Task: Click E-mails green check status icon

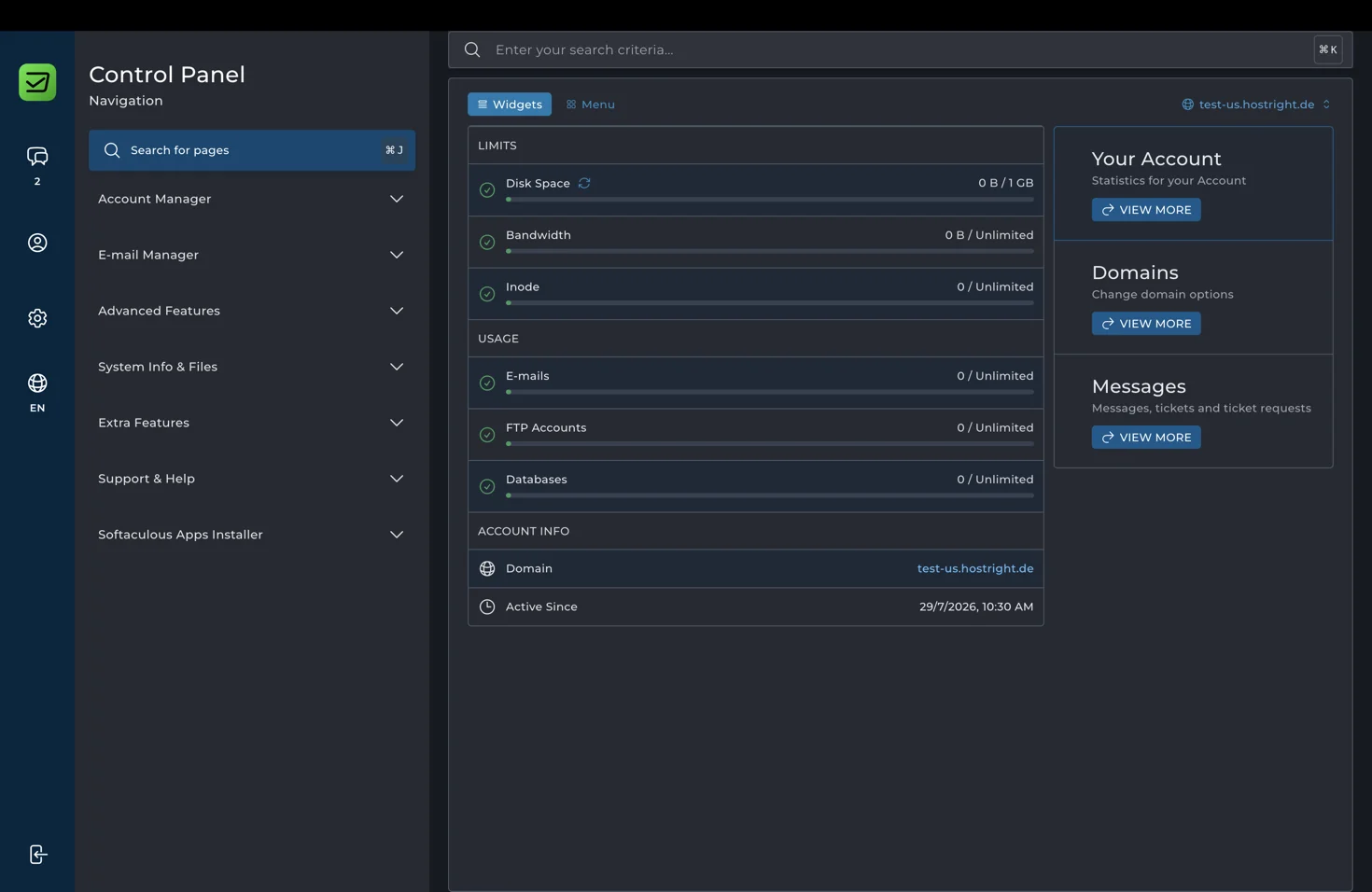Action: (x=487, y=383)
